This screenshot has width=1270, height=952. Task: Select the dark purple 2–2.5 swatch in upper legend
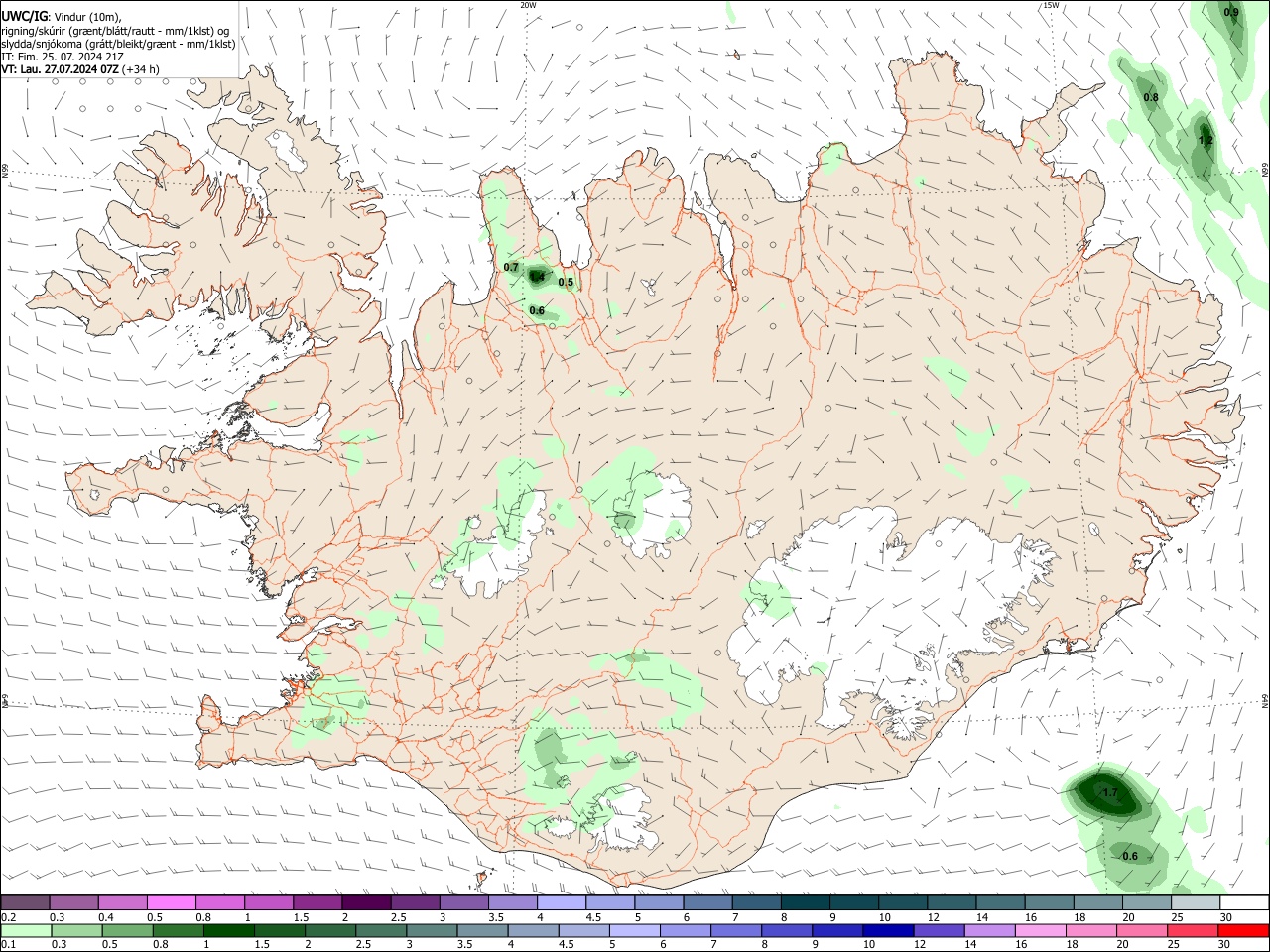click(366, 902)
